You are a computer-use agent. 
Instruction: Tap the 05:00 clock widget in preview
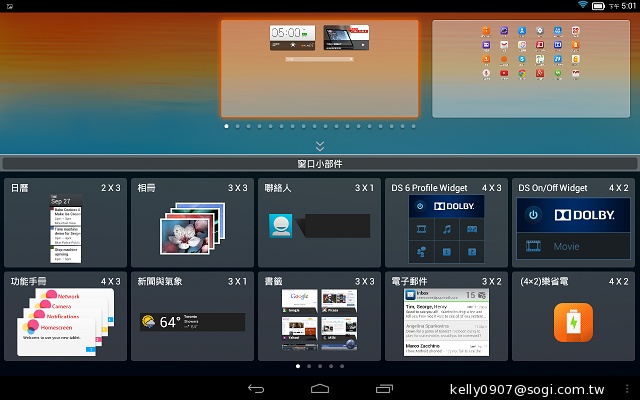point(292,38)
